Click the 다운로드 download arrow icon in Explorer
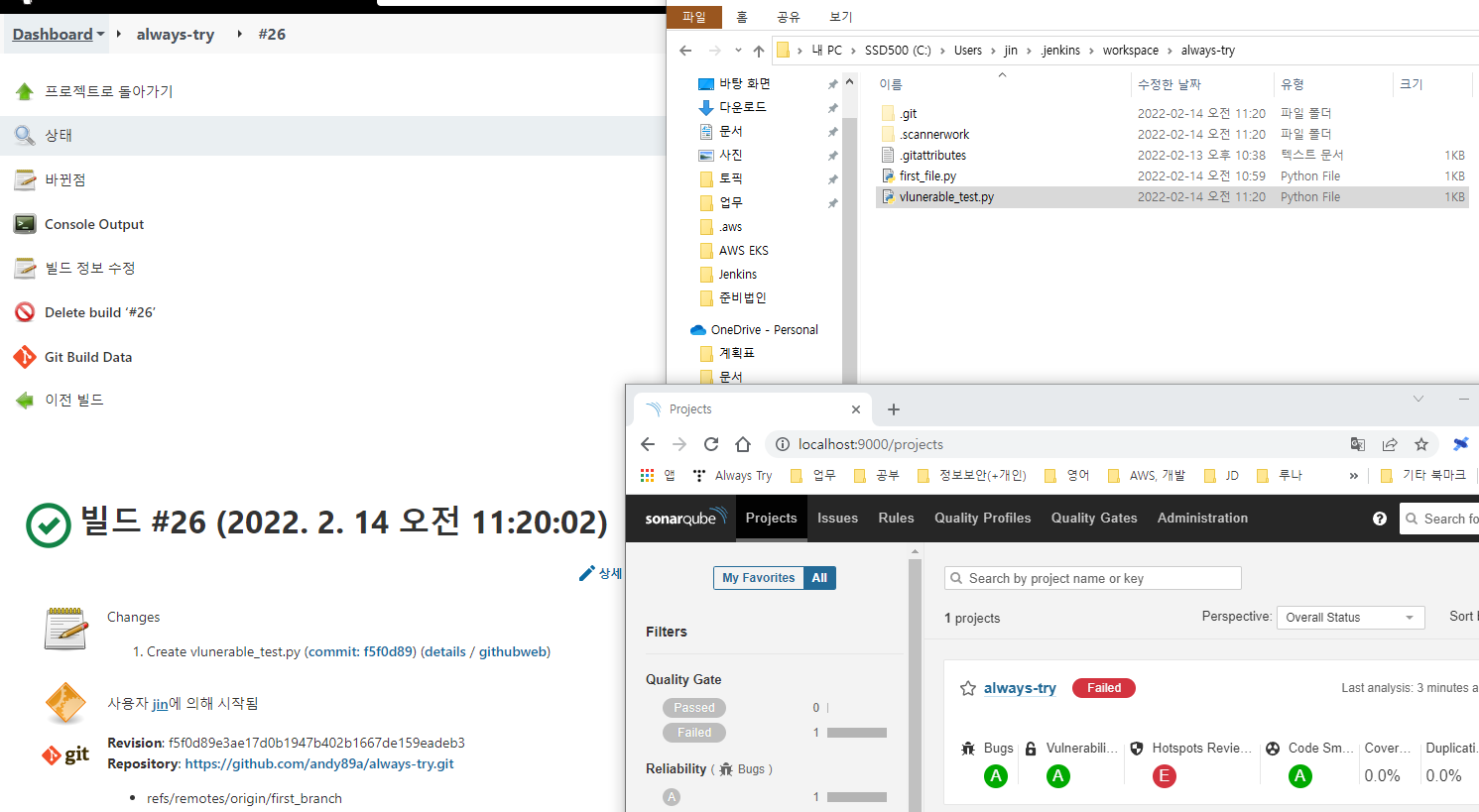 point(706,107)
